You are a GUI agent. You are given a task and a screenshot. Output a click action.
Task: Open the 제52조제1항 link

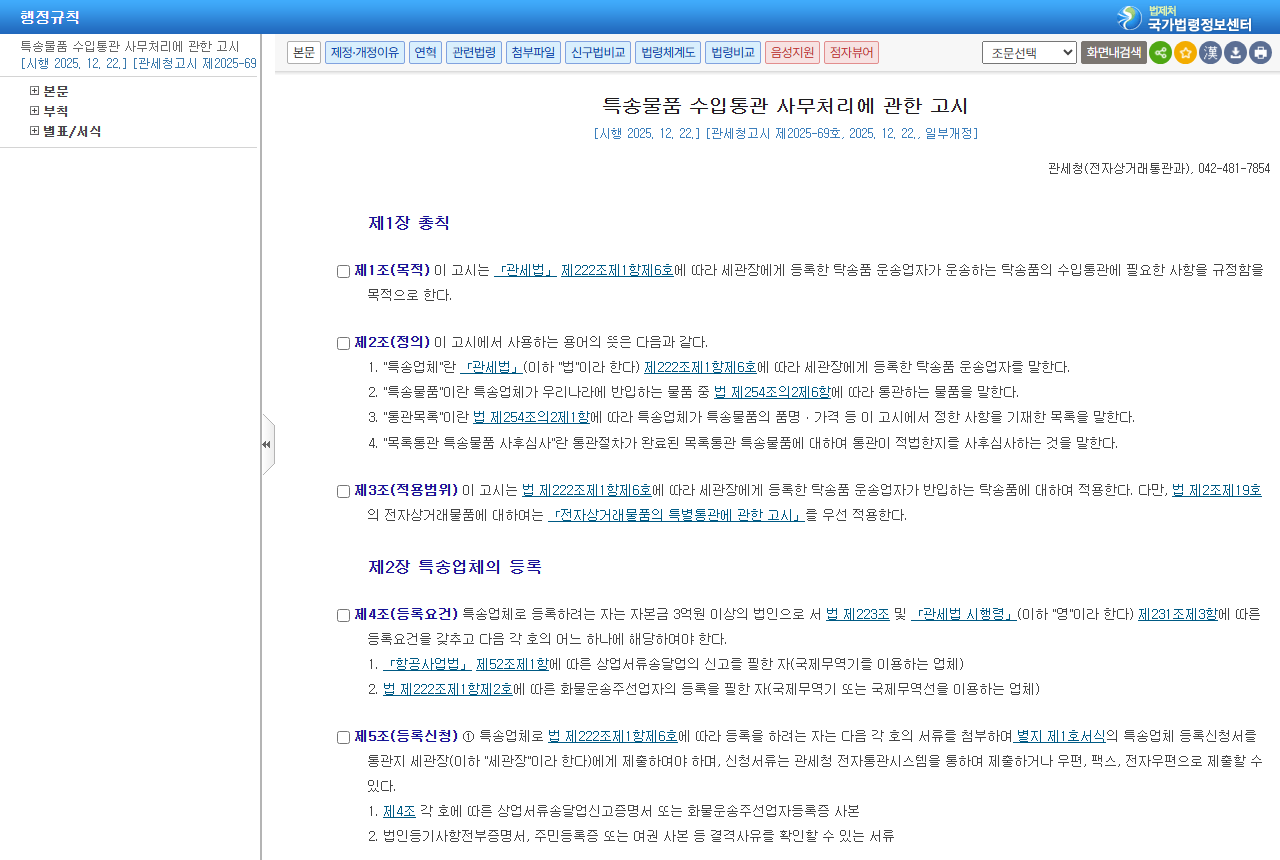[x=513, y=664]
